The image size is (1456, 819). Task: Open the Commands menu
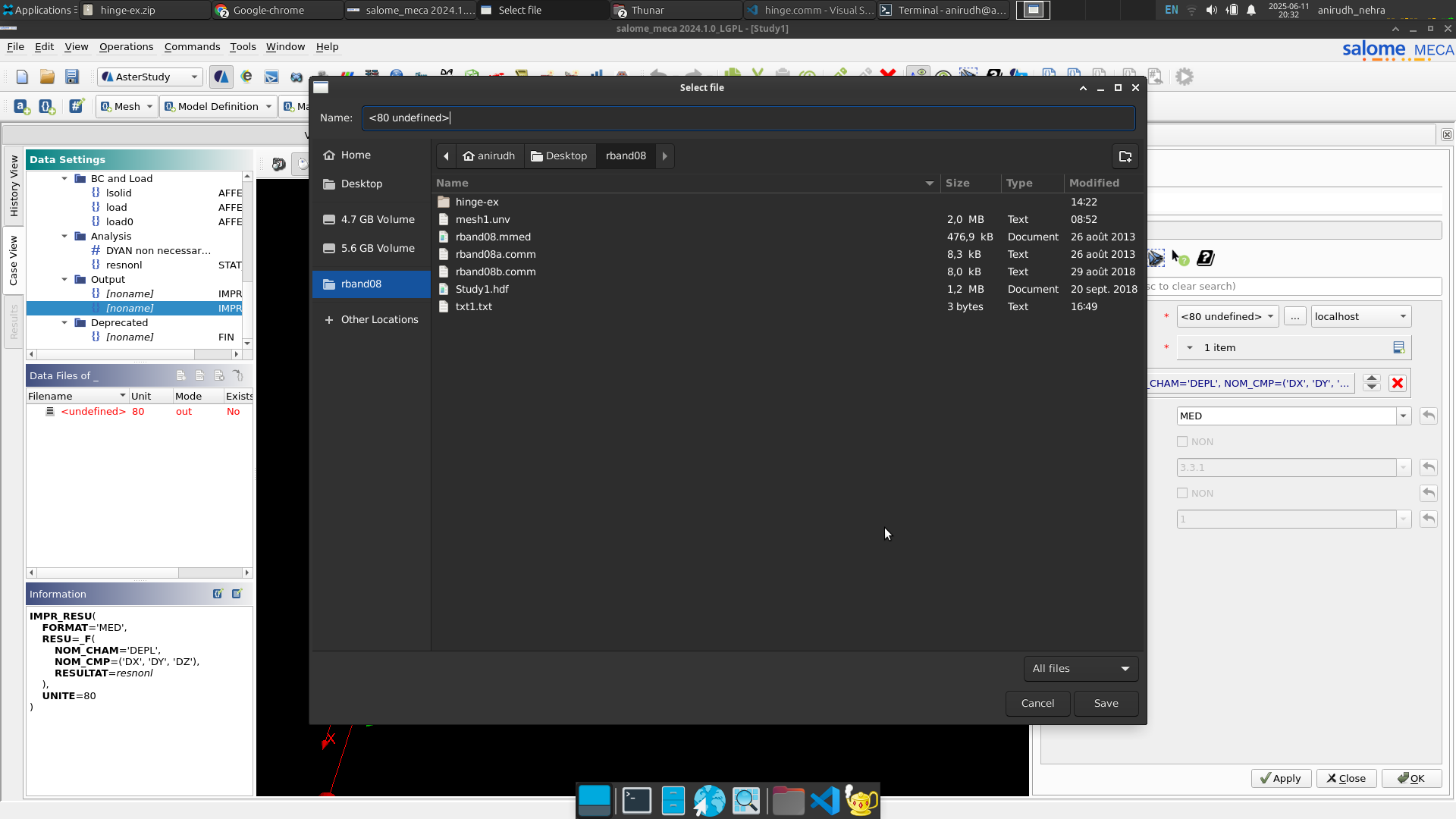pos(192,47)
